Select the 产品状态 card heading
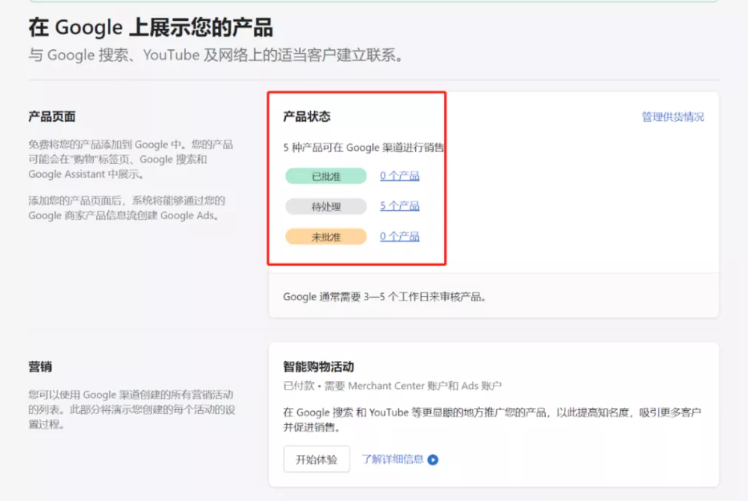 coord(307,117)
